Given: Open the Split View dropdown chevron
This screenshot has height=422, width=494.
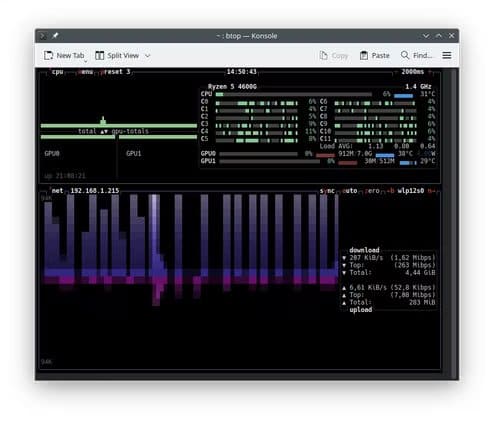Looking at the screenshot, I should 147,56.
